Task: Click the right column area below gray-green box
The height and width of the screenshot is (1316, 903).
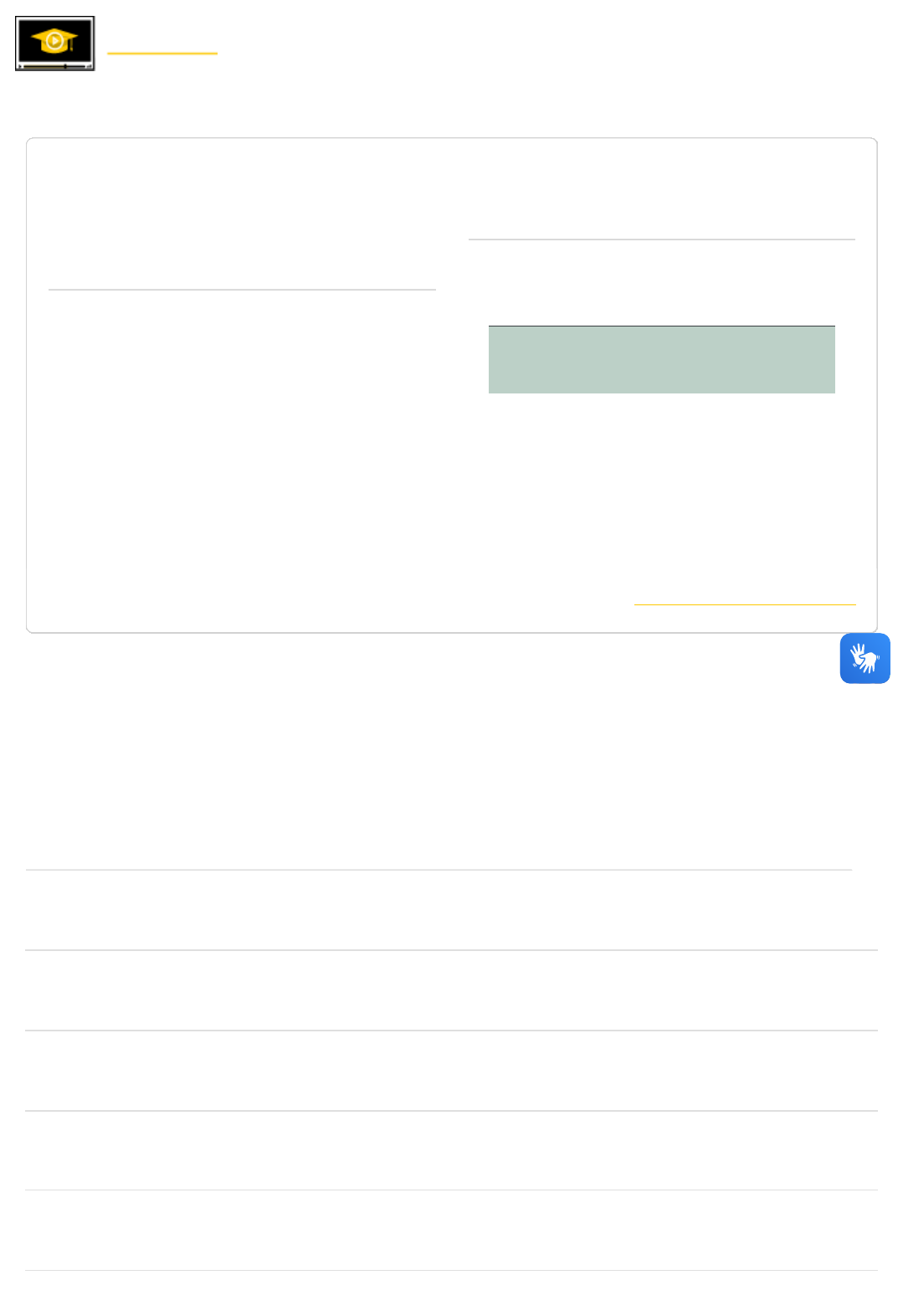Action: coord(661,486)
